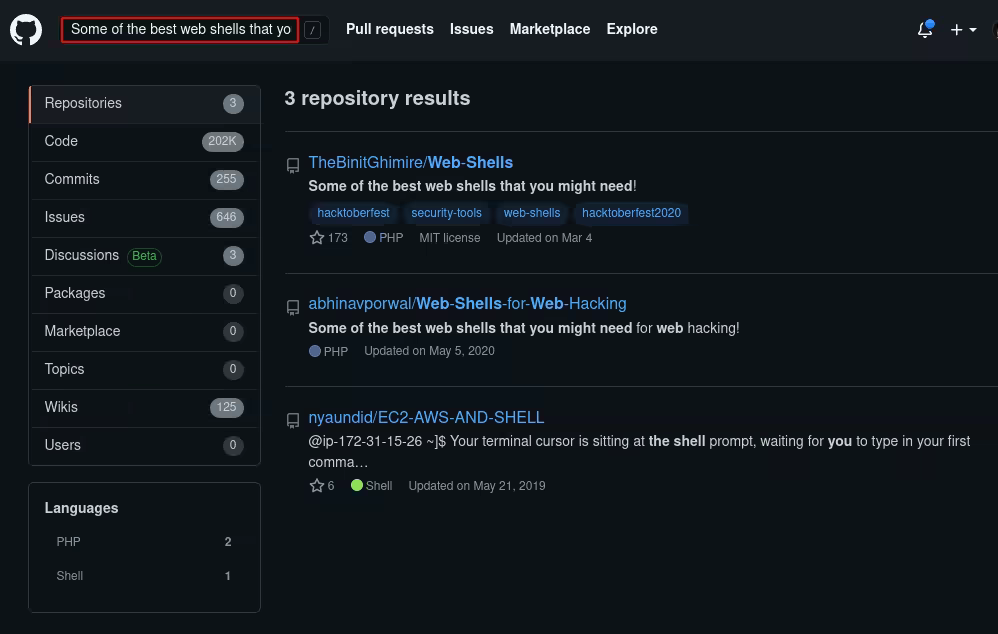Click the GitHub Octocat logo

[26, 30]
